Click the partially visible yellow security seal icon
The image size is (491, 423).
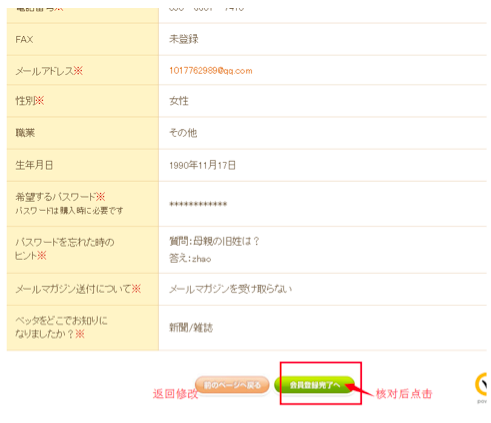point(482,384)
